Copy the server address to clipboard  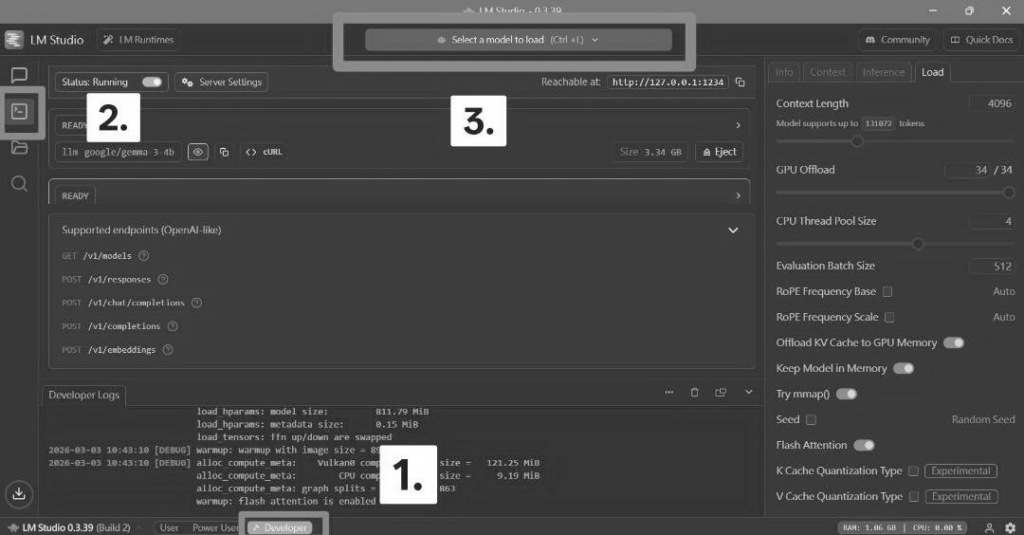click(740, 82)
